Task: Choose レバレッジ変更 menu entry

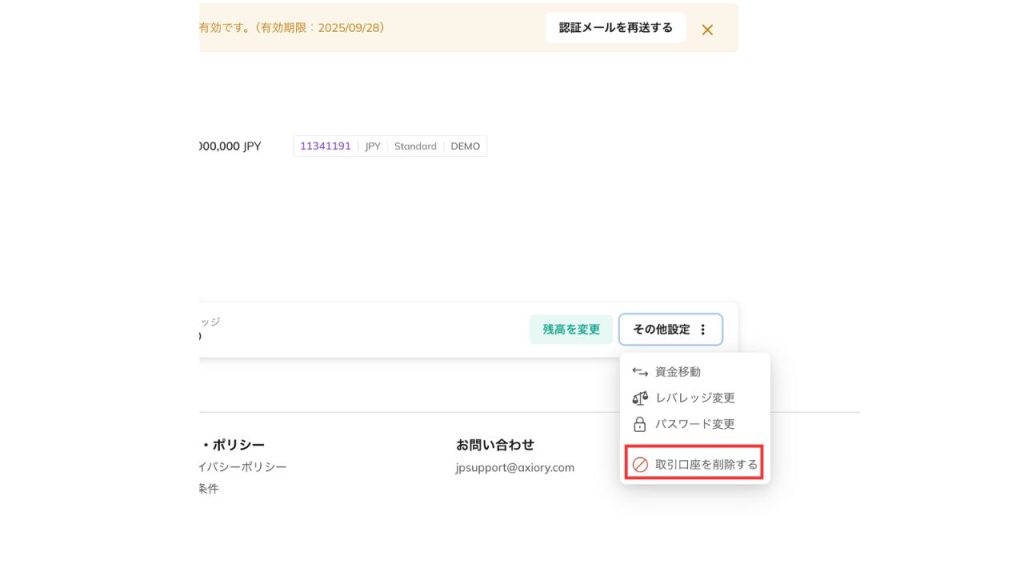Action: point(695,398)
